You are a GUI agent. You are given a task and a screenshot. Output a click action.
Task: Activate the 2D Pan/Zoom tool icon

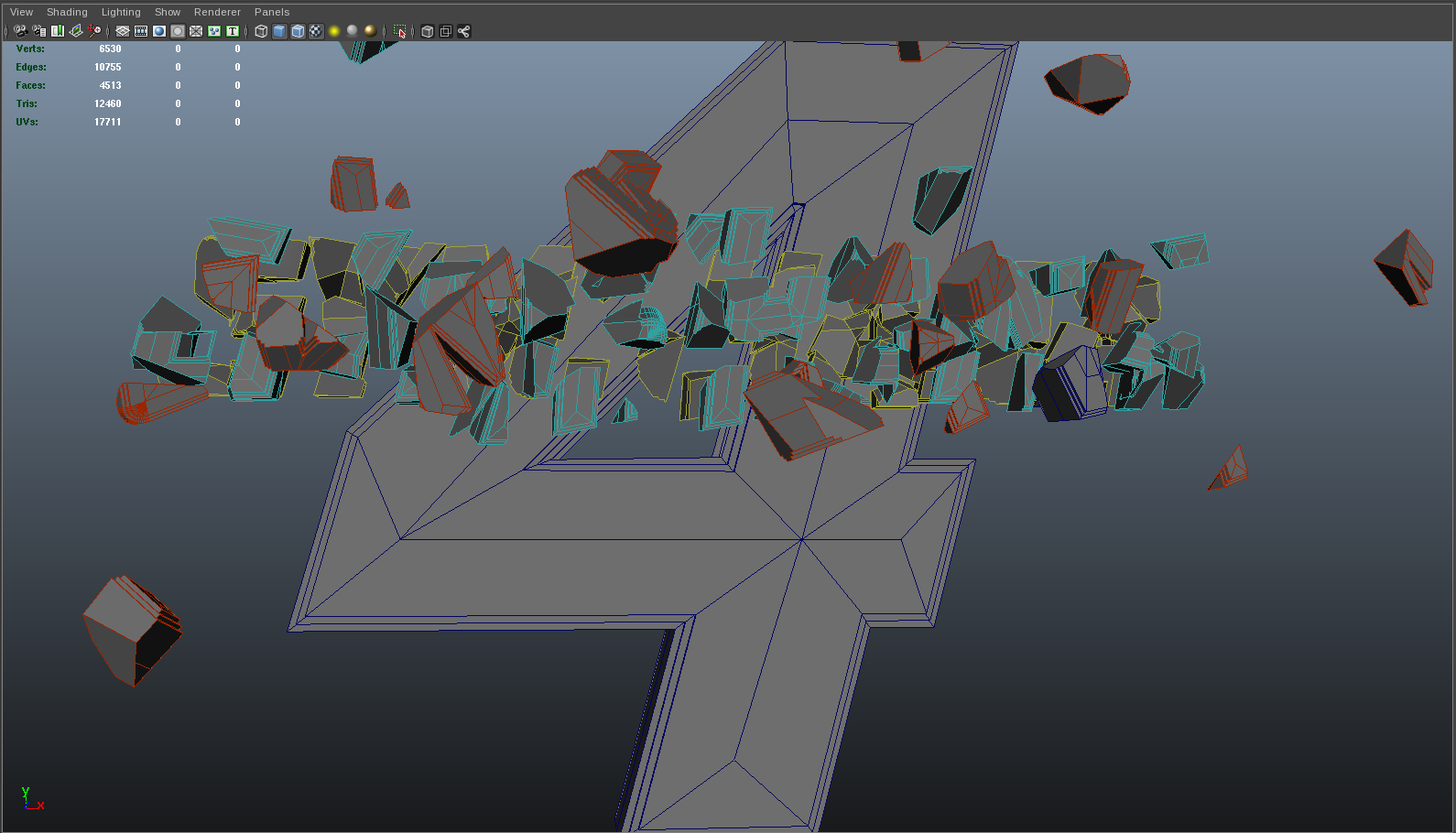94,31
